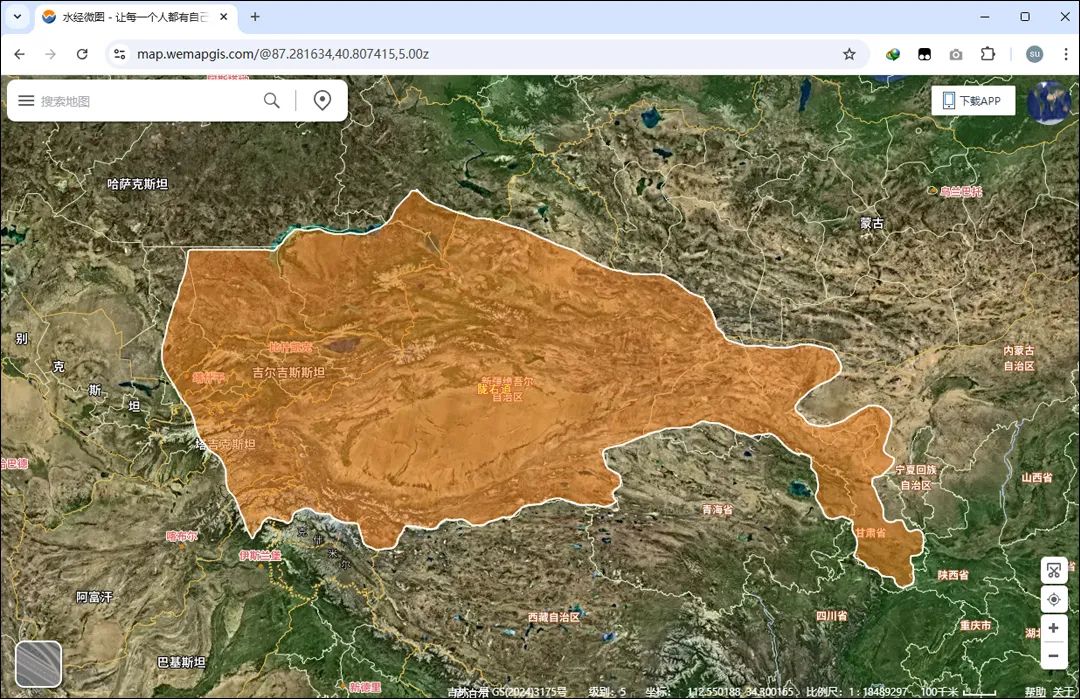Click the 重庆市 map label
Viewport: 1080px width, 699px height.
(975, 625)
